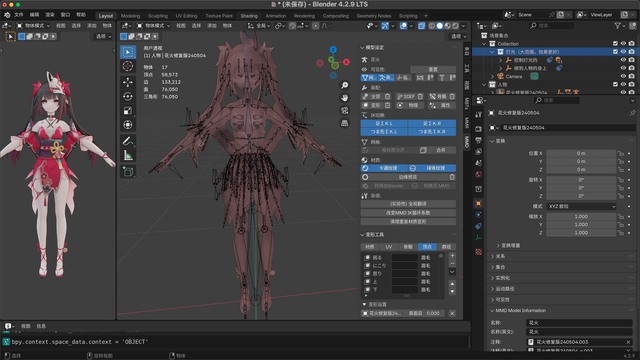Collapse the 人物 collection in outliner

pos(484,85)
